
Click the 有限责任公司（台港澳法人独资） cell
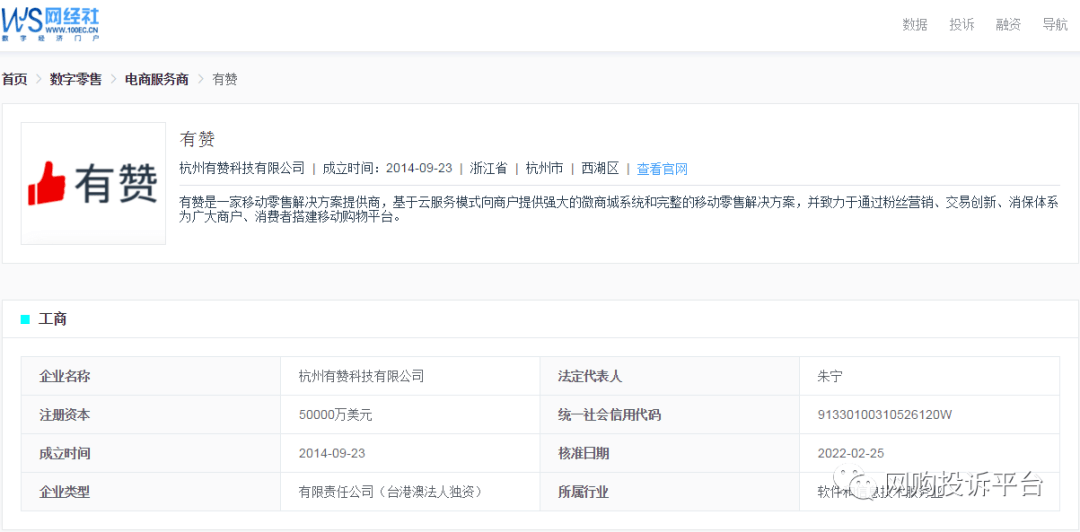click(389, 492)
